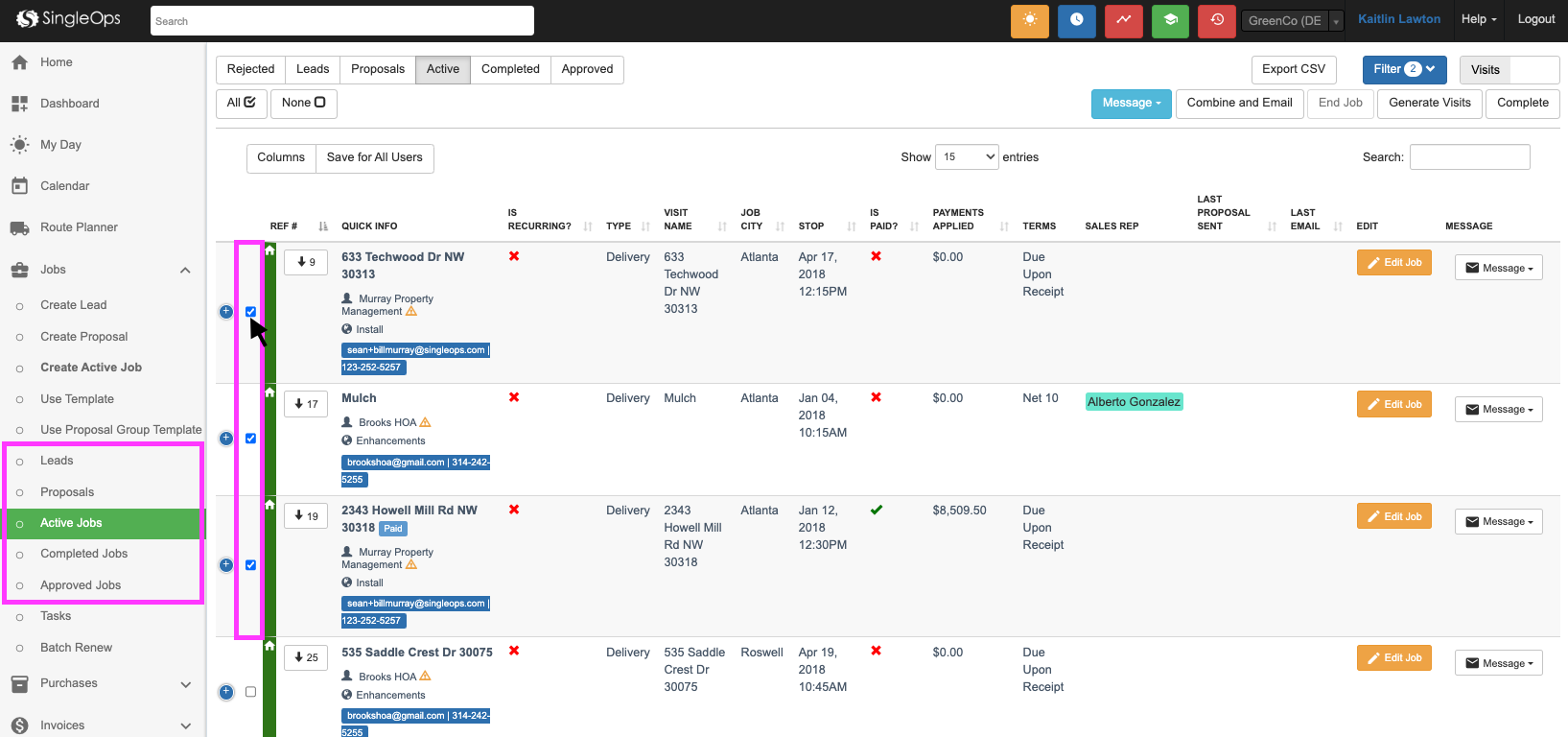Open the GreenCo account selector dropdown
Viewport: 1568px width, 737px height.
click(x=1291, y=20)
